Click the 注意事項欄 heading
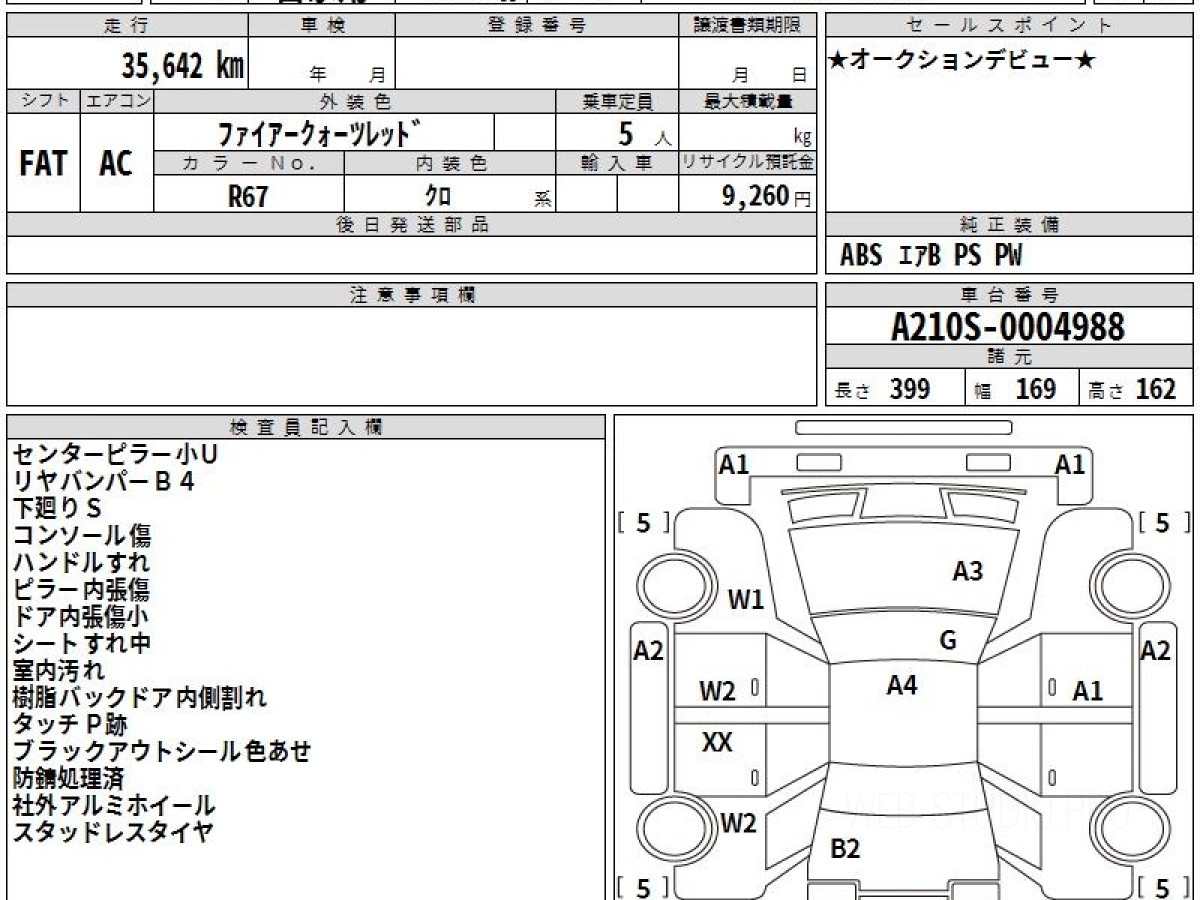This screenshot has width=1200, height=900. pyautogui.click(x=412, y=295)
